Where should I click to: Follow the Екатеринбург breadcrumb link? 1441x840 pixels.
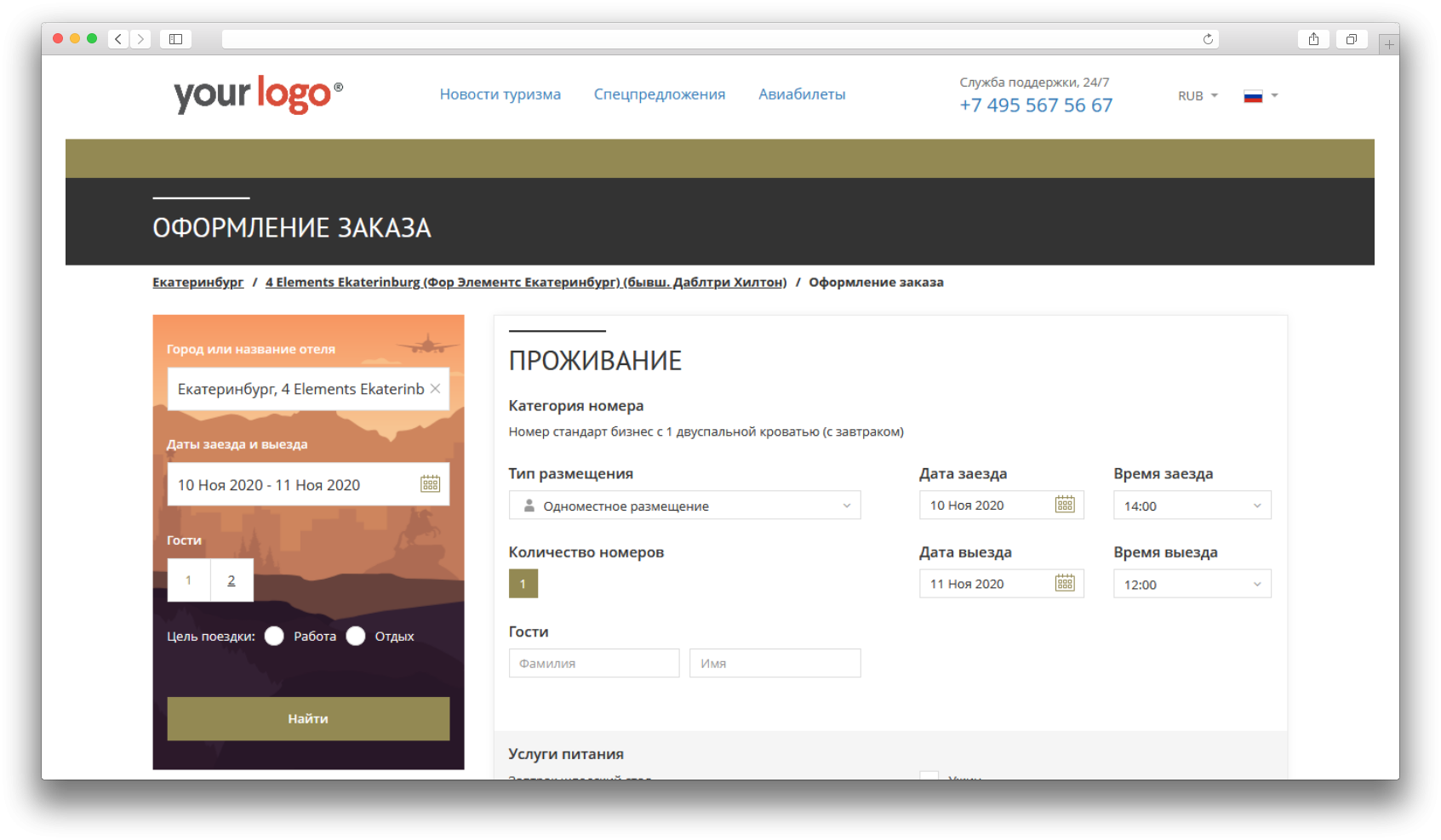point(198,283)
